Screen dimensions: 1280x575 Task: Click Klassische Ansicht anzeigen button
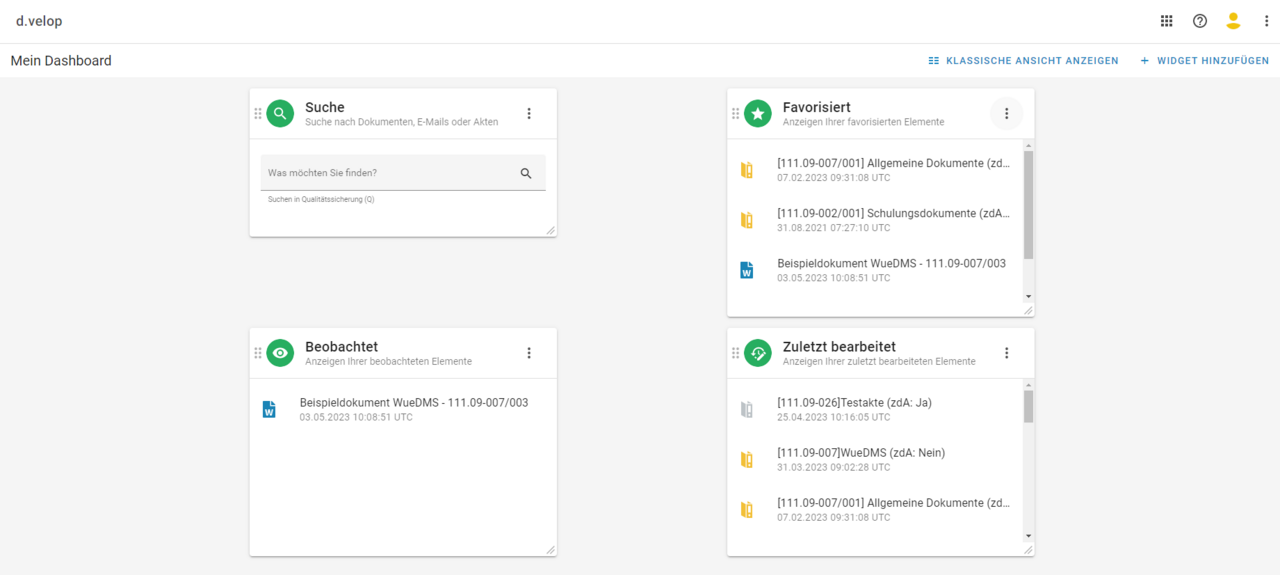(x=1023, y=61)
